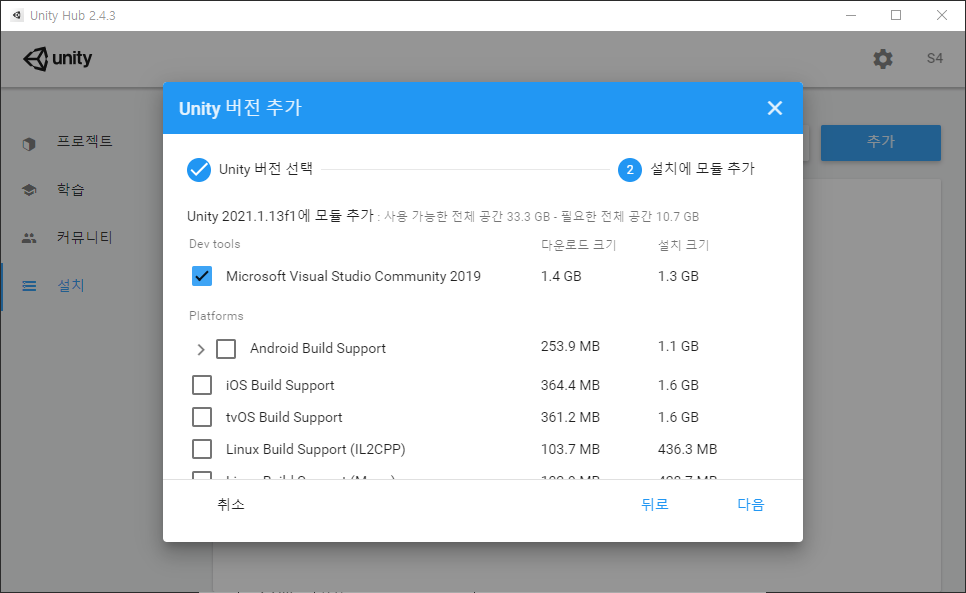Click the 'Platforms' section heading
Viewport: 966px width, 593px height.
click(x=216, y=316)
